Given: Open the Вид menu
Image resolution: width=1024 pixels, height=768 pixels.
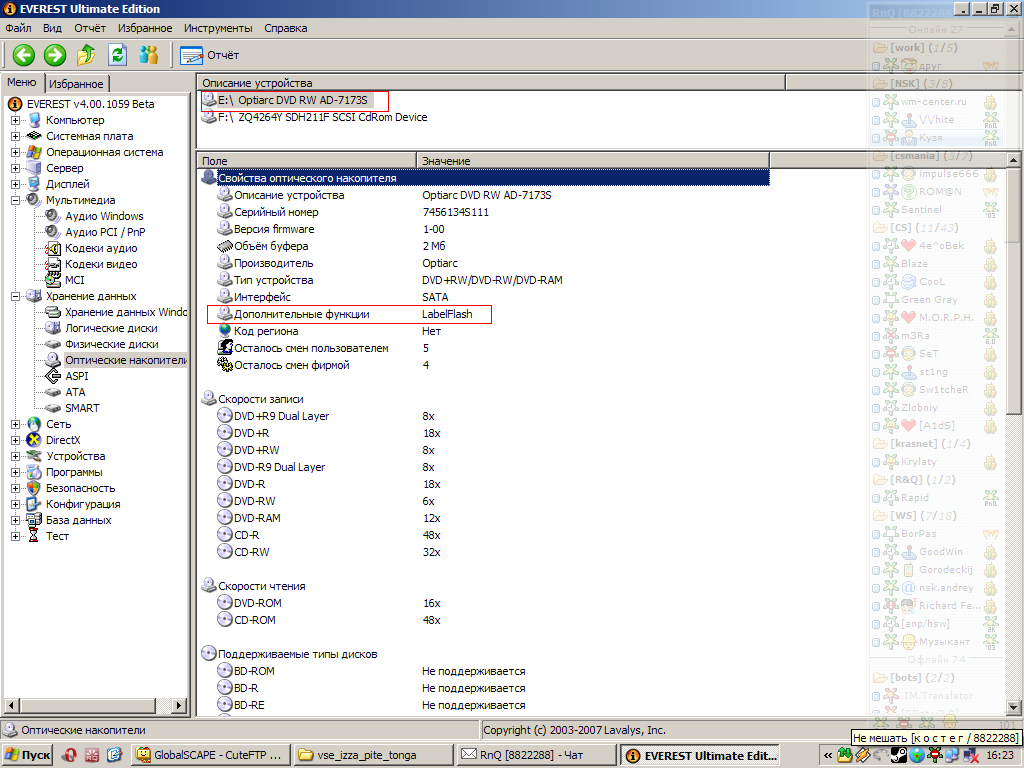Looking at the screenshot, I should coord(52,28).
